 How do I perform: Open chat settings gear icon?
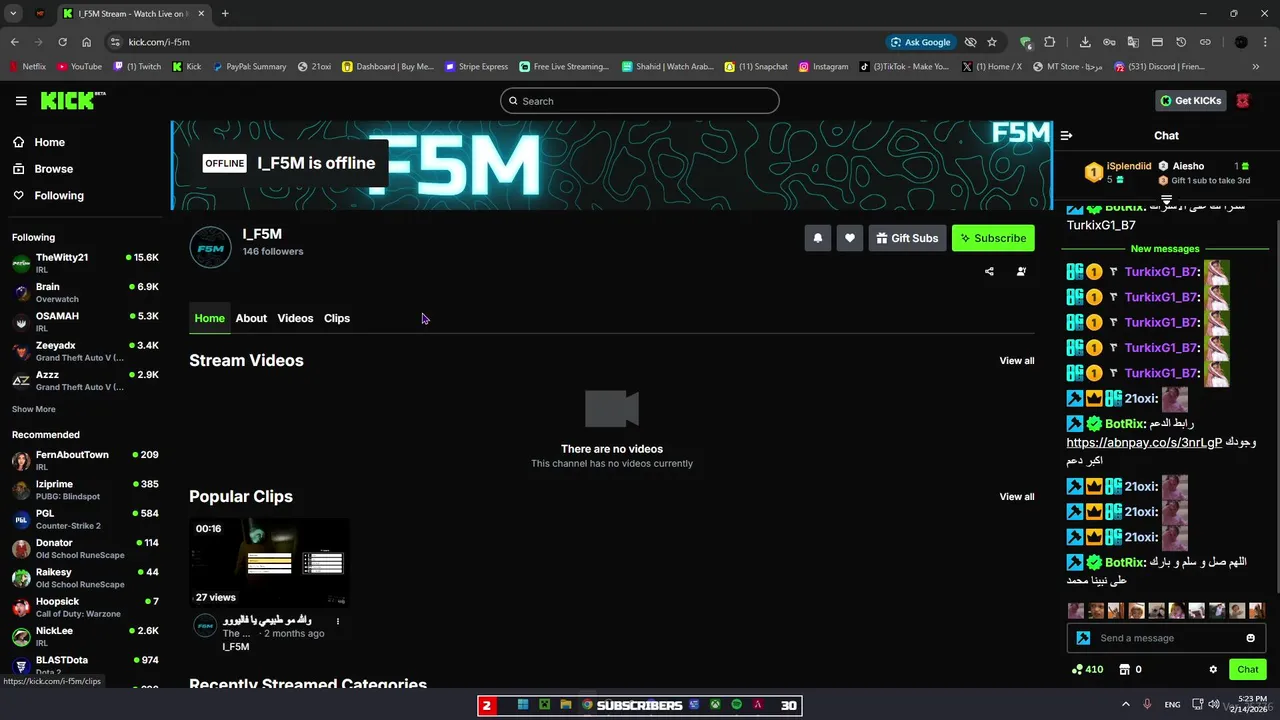1213,669
